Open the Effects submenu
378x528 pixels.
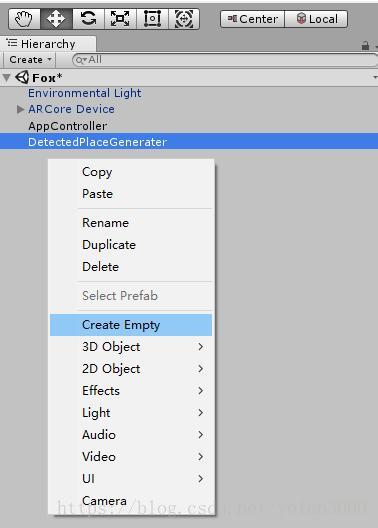point(131,391)
